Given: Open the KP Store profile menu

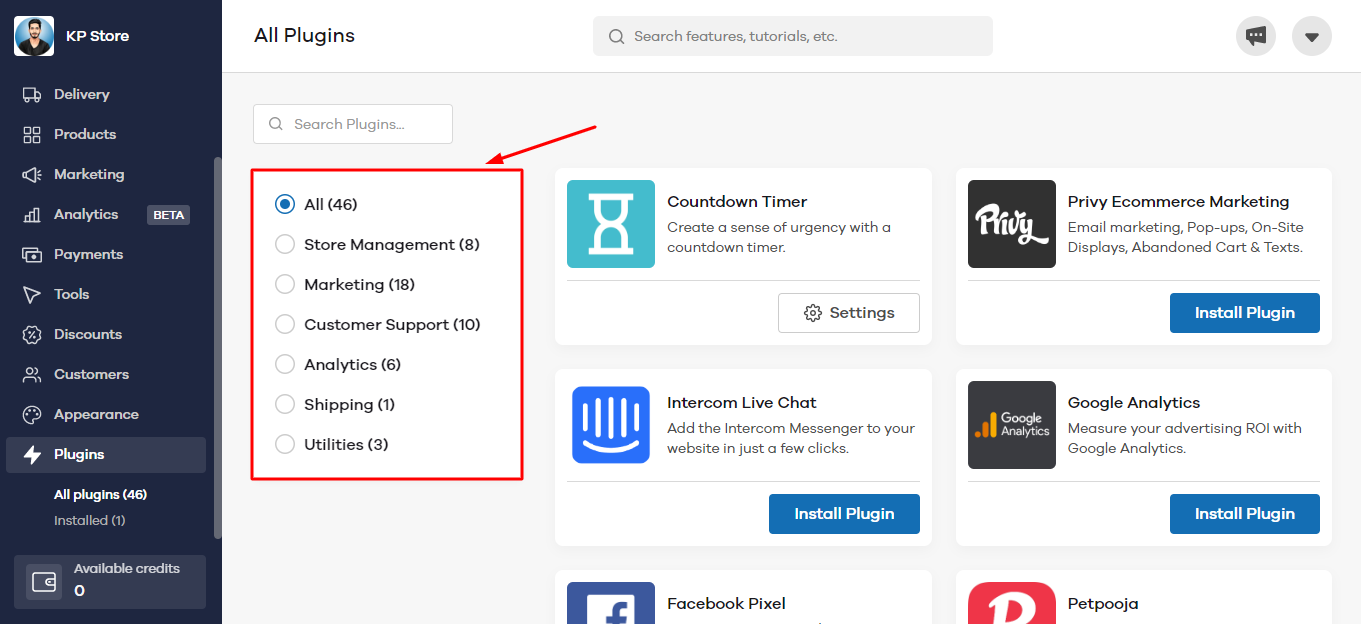Looking at the screenshot, I should 72,36.
